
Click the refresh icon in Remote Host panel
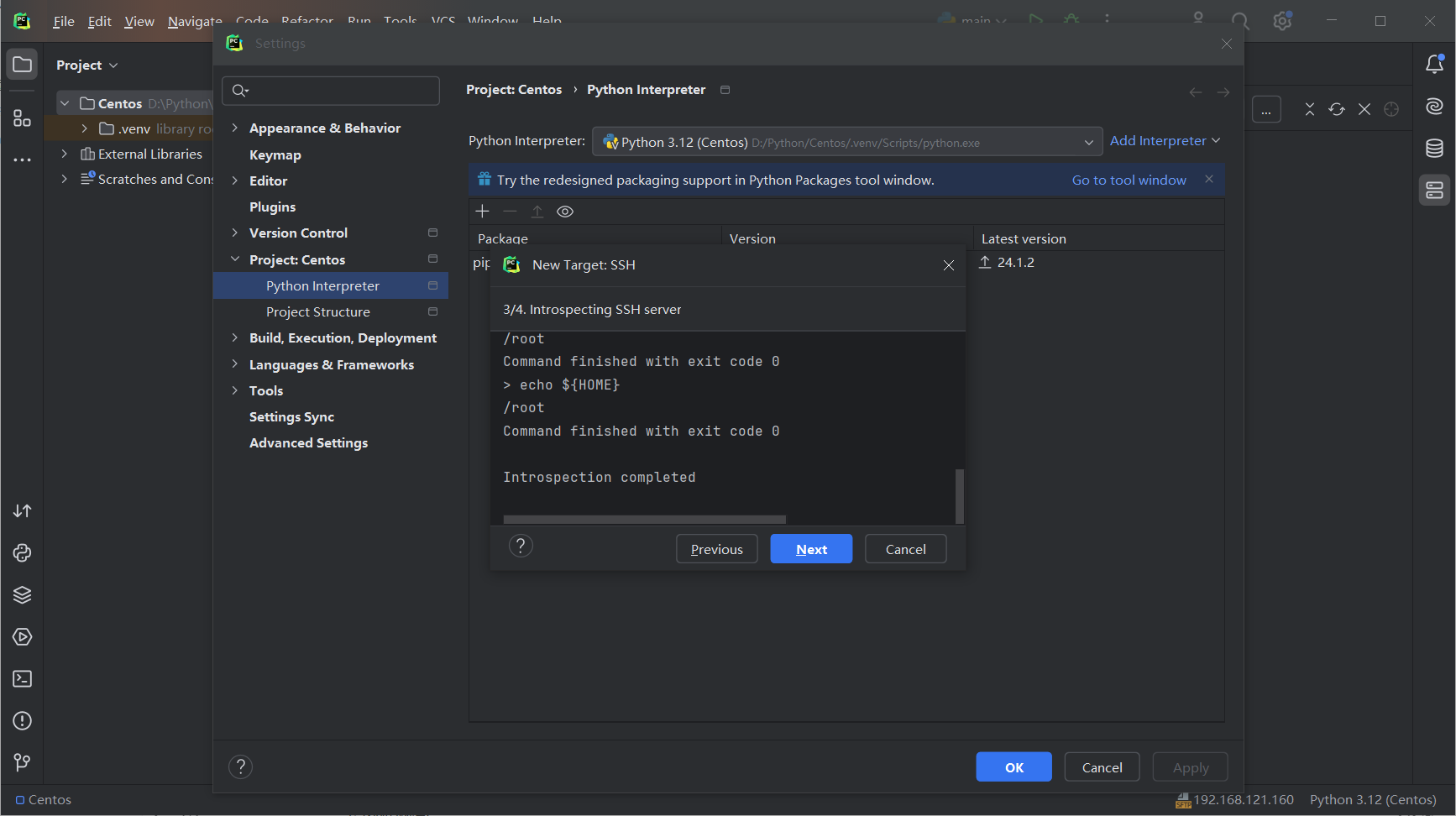click(1337, 109)
